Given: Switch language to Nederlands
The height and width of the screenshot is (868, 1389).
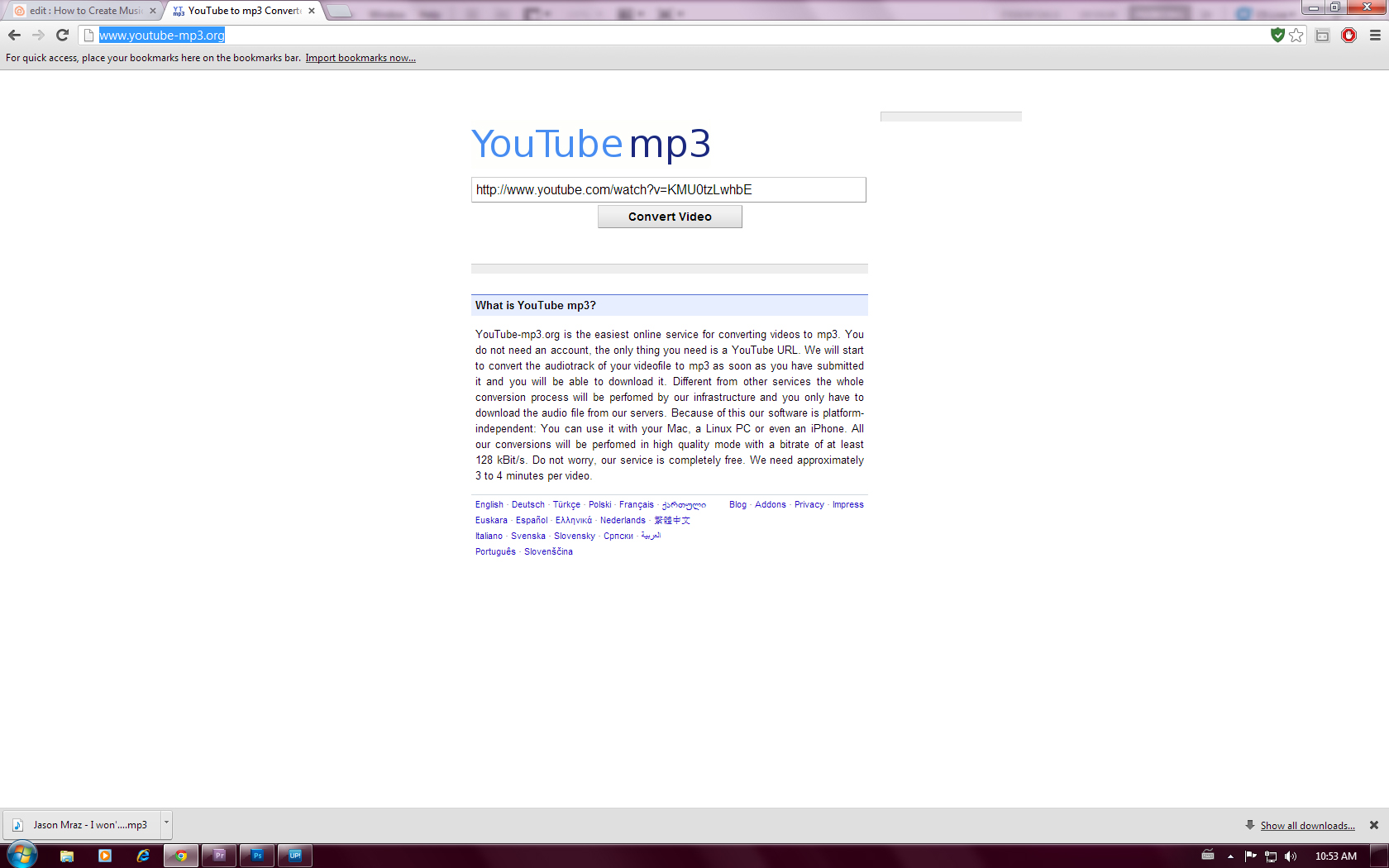Looking at the screenshot, I should [623, 520].
